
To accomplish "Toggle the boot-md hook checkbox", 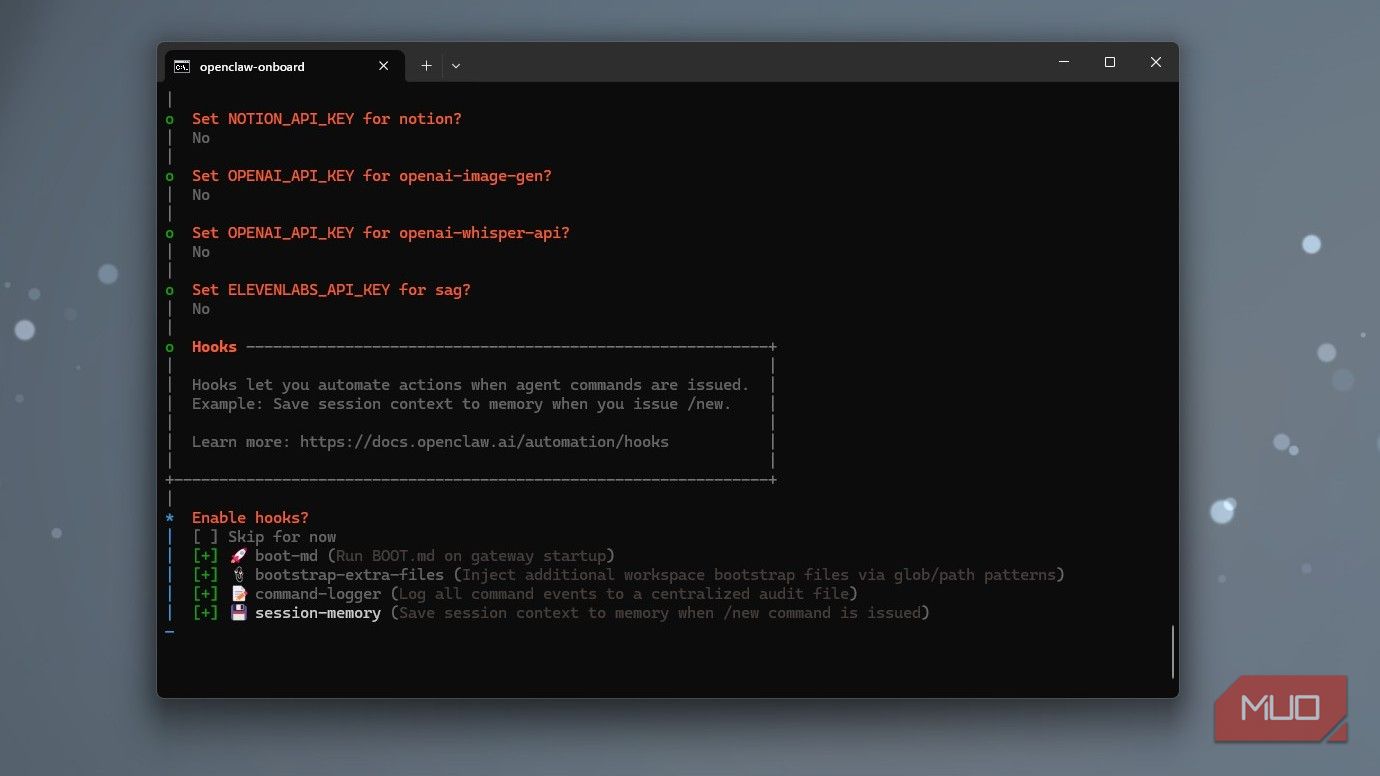I will click(x=205, y=556).
